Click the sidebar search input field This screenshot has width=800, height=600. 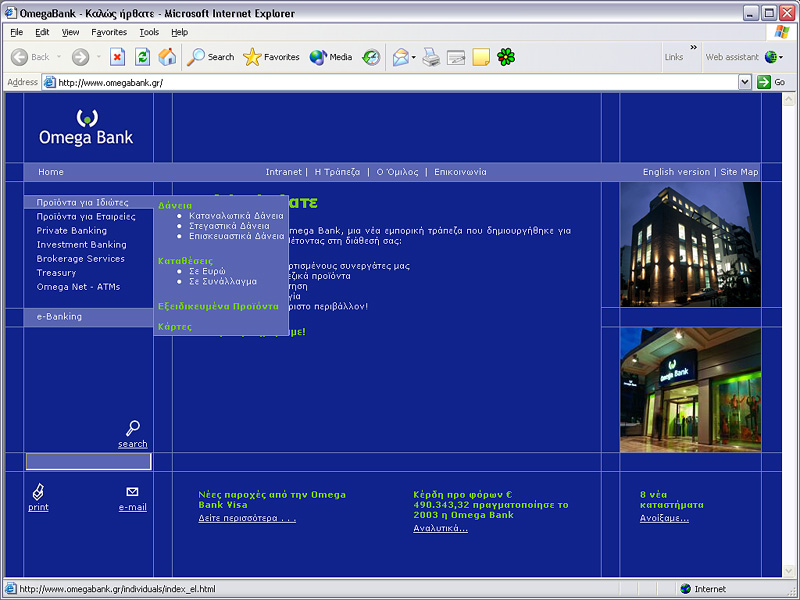(x=89, y=461)
